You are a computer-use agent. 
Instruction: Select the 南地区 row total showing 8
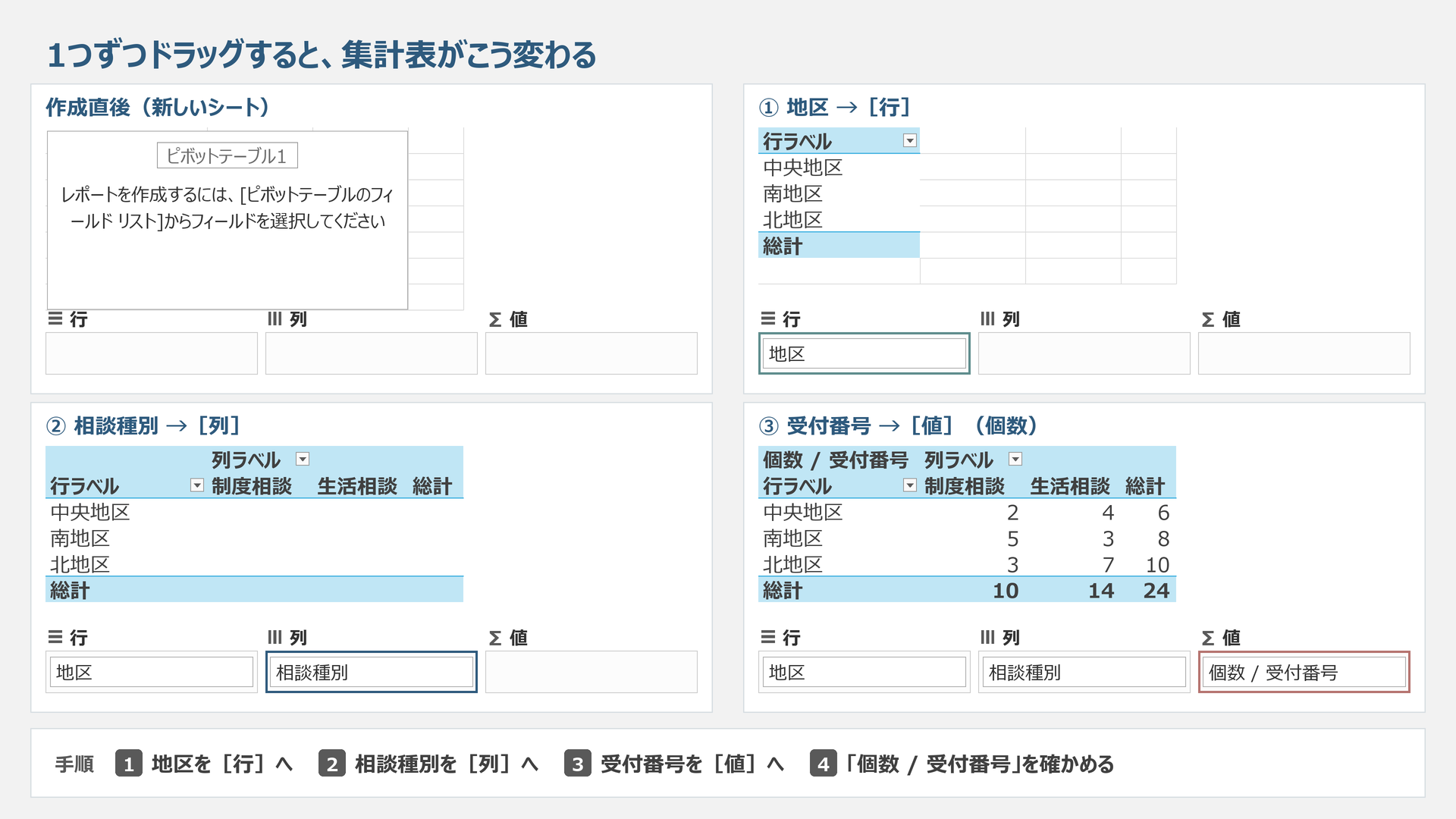tap(1163, 538)
